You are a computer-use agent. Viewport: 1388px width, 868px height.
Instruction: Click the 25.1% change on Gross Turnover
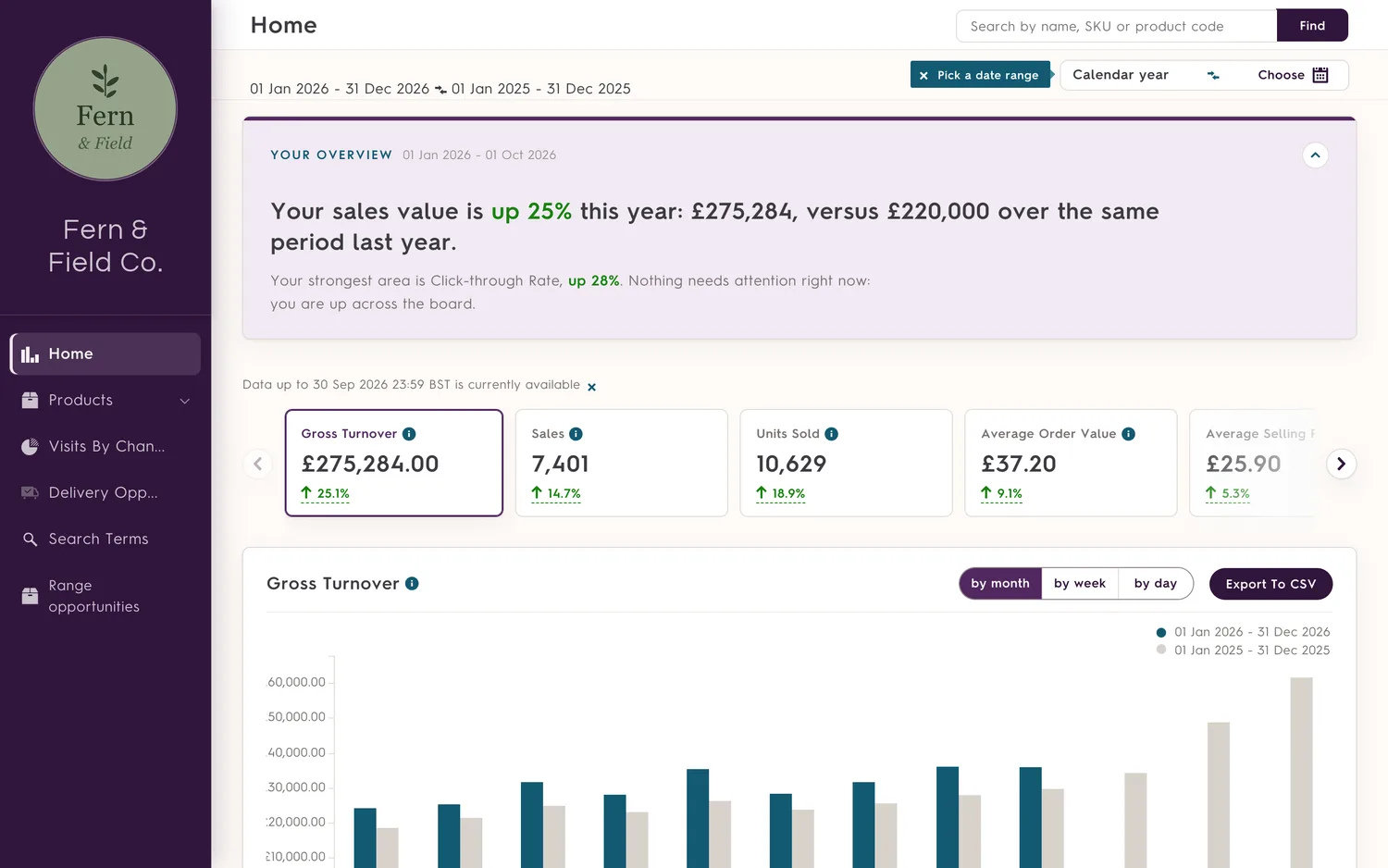[326, 494]
